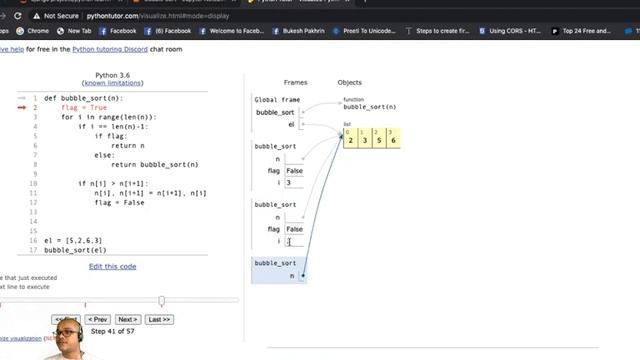
Task: Click the step slider handle
Action: click(x=162, y=301)
